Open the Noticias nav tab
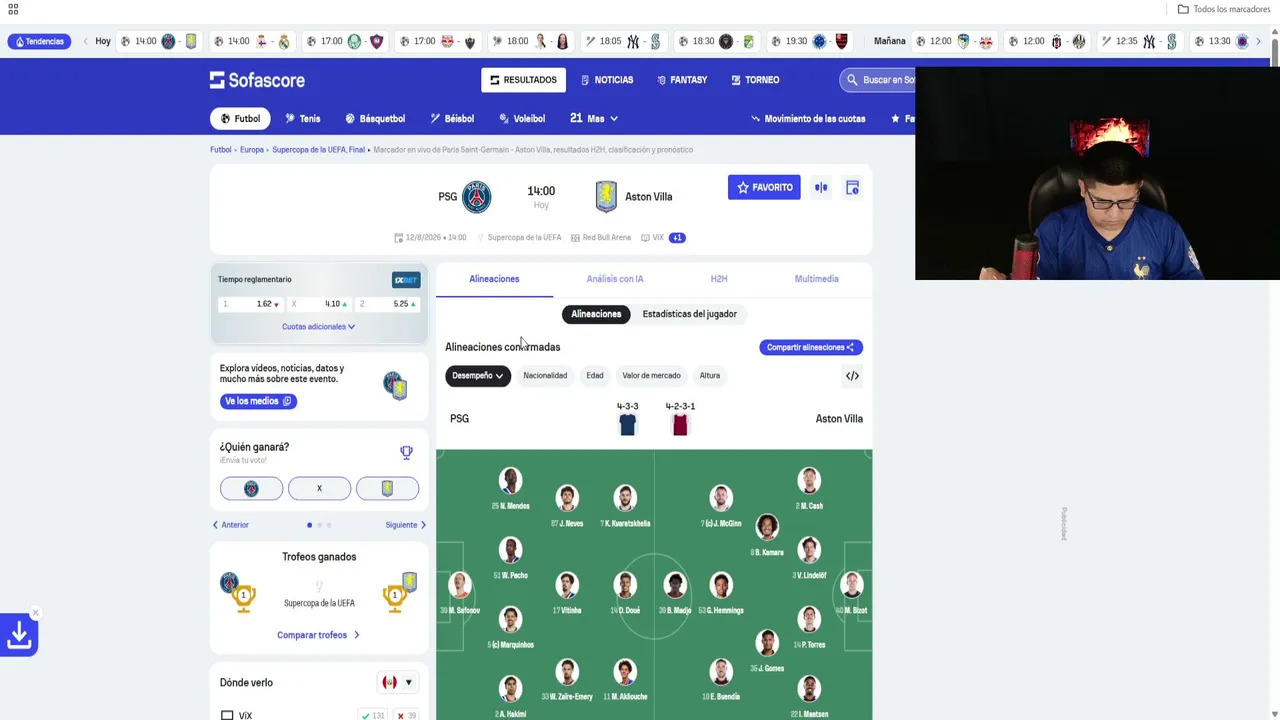The height and width of the screenshot is (720, 1280). pyautogui.click(x=607, y=80)
